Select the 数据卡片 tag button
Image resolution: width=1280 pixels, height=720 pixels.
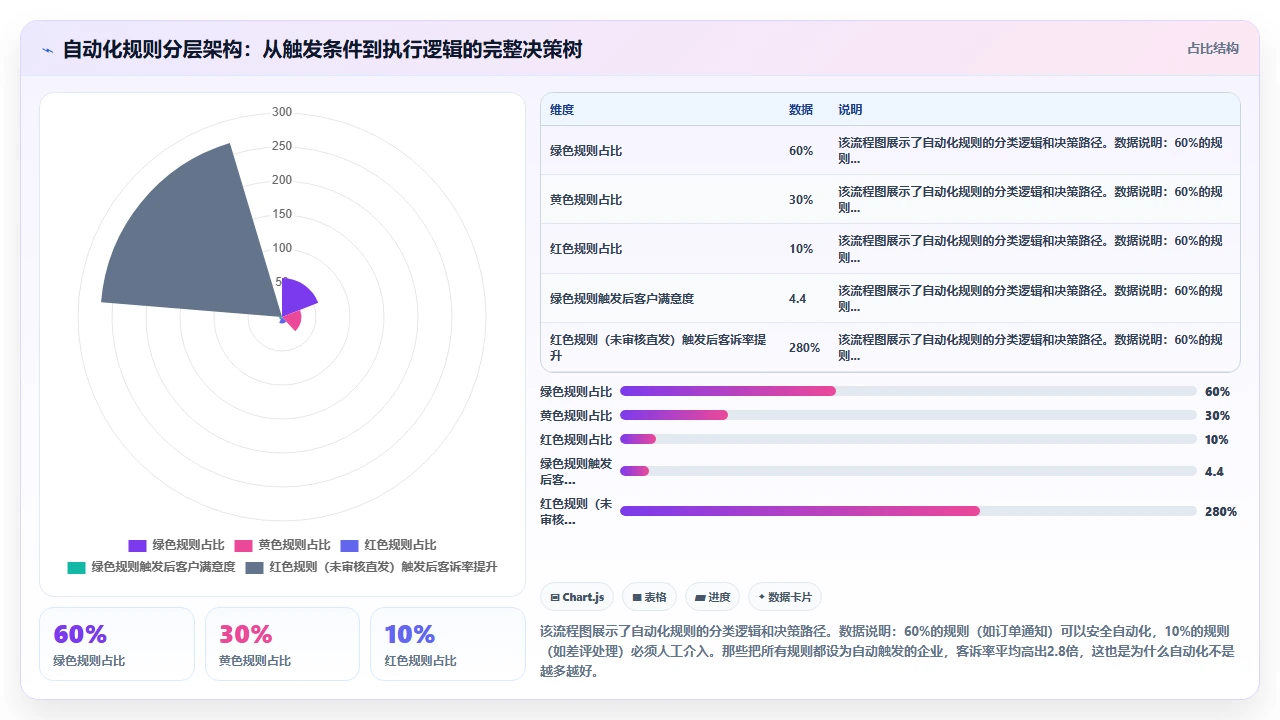[x=785, y=597]
